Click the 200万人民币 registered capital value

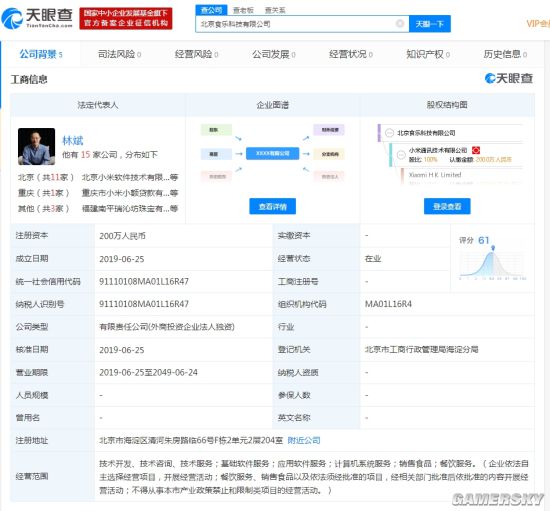pos(122,236)
